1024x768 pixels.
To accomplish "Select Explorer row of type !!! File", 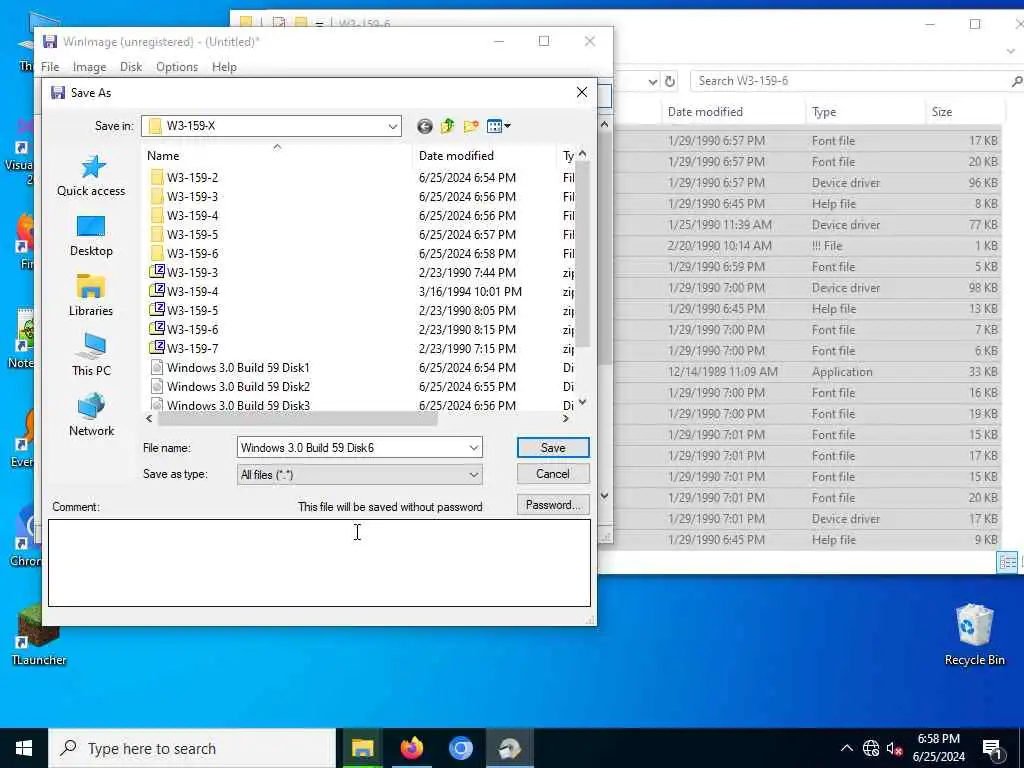I will 807,246.
